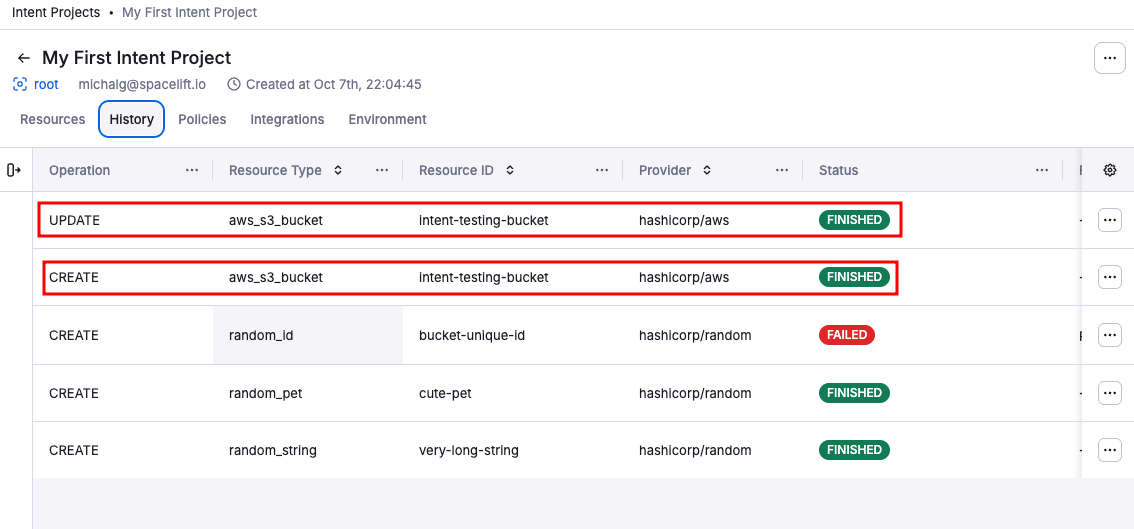Viewport: 1134px width, 529px height.
Task: Open the Environment tab
Action: pos(387,119)
